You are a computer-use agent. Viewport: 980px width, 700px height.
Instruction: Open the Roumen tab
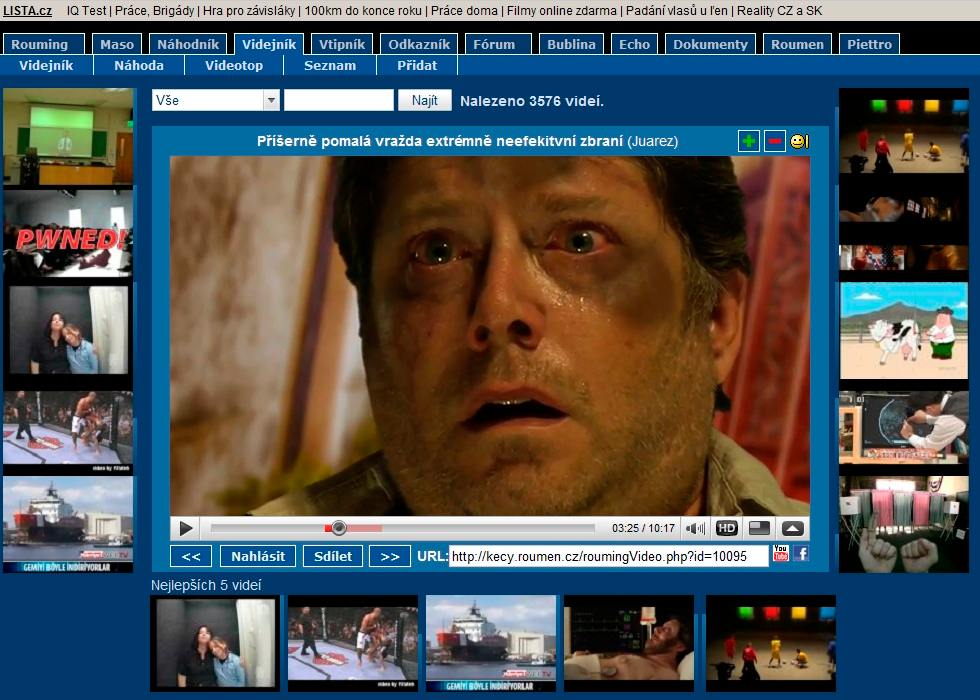pyautogui.click(x=798, y=44)
